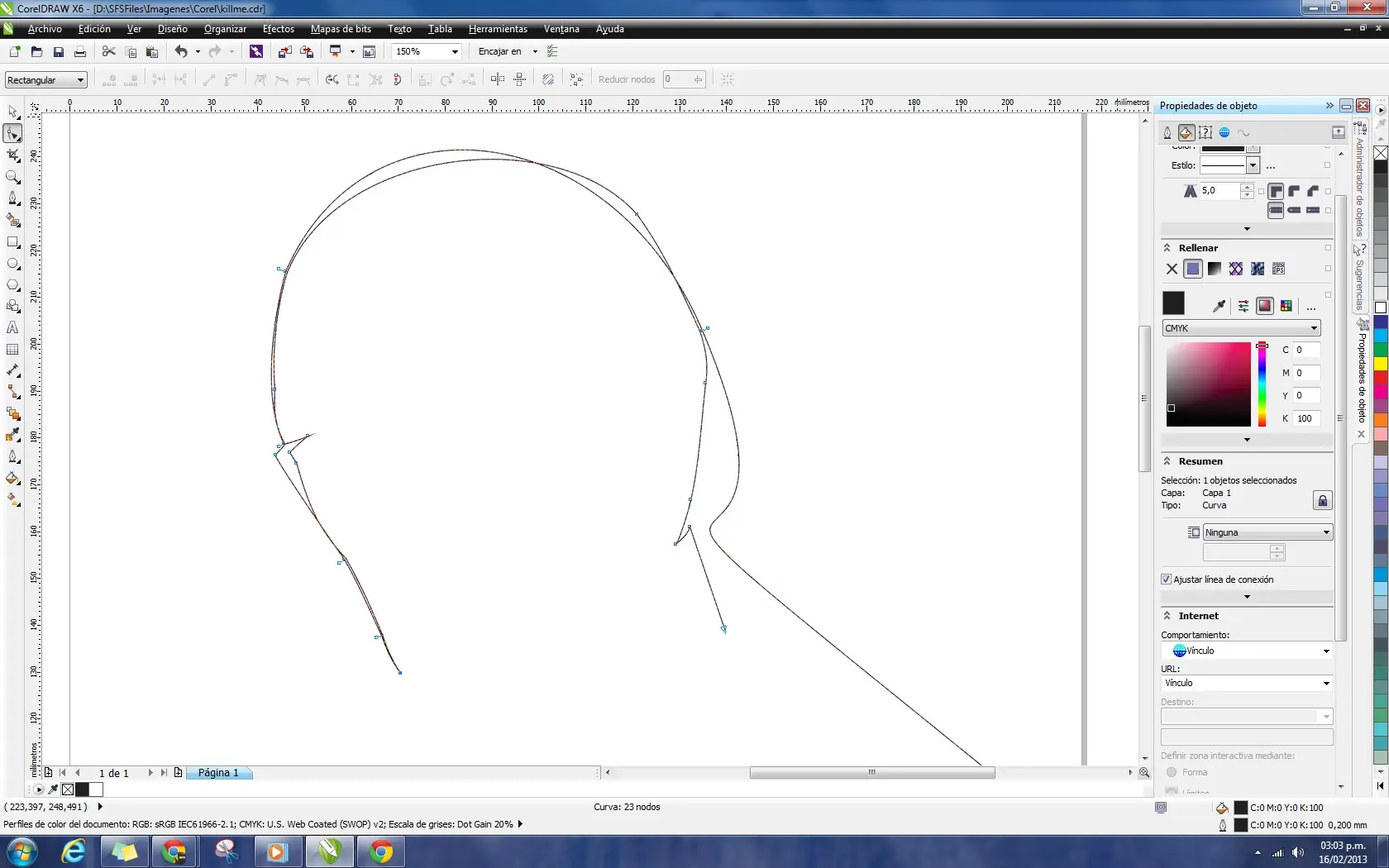Click the Print icon

pos(80,51)
